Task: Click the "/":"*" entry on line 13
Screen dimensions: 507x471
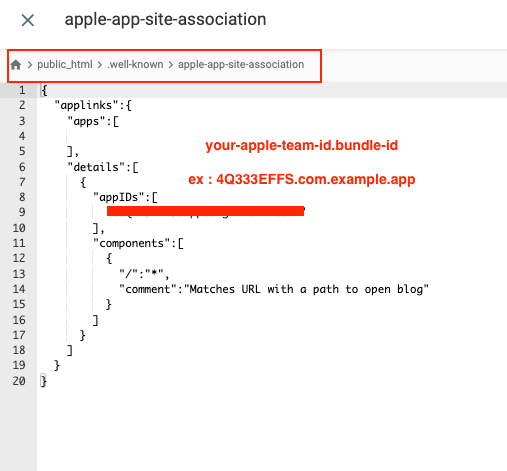Action: click(x=144, y=274)
